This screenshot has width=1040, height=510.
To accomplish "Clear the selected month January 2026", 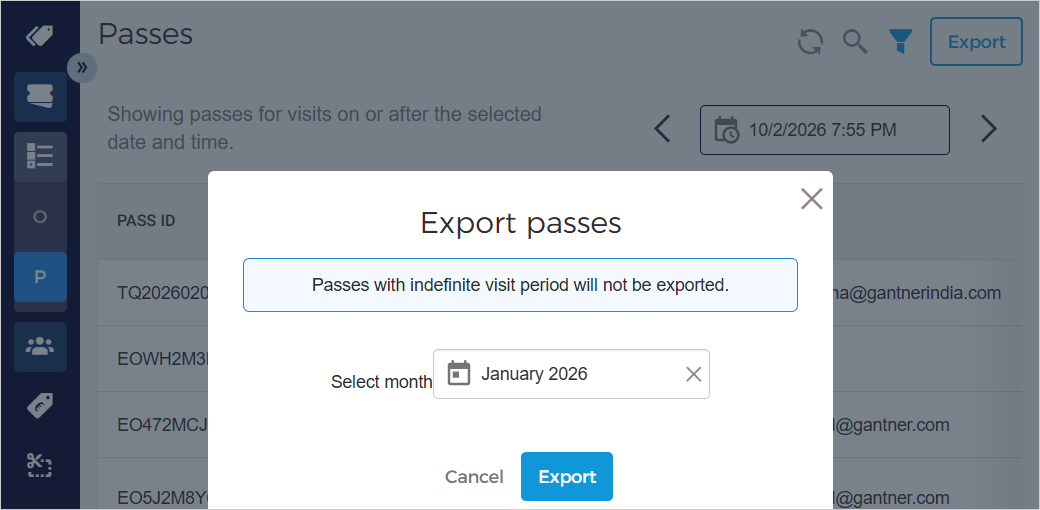I will point(693,374).
